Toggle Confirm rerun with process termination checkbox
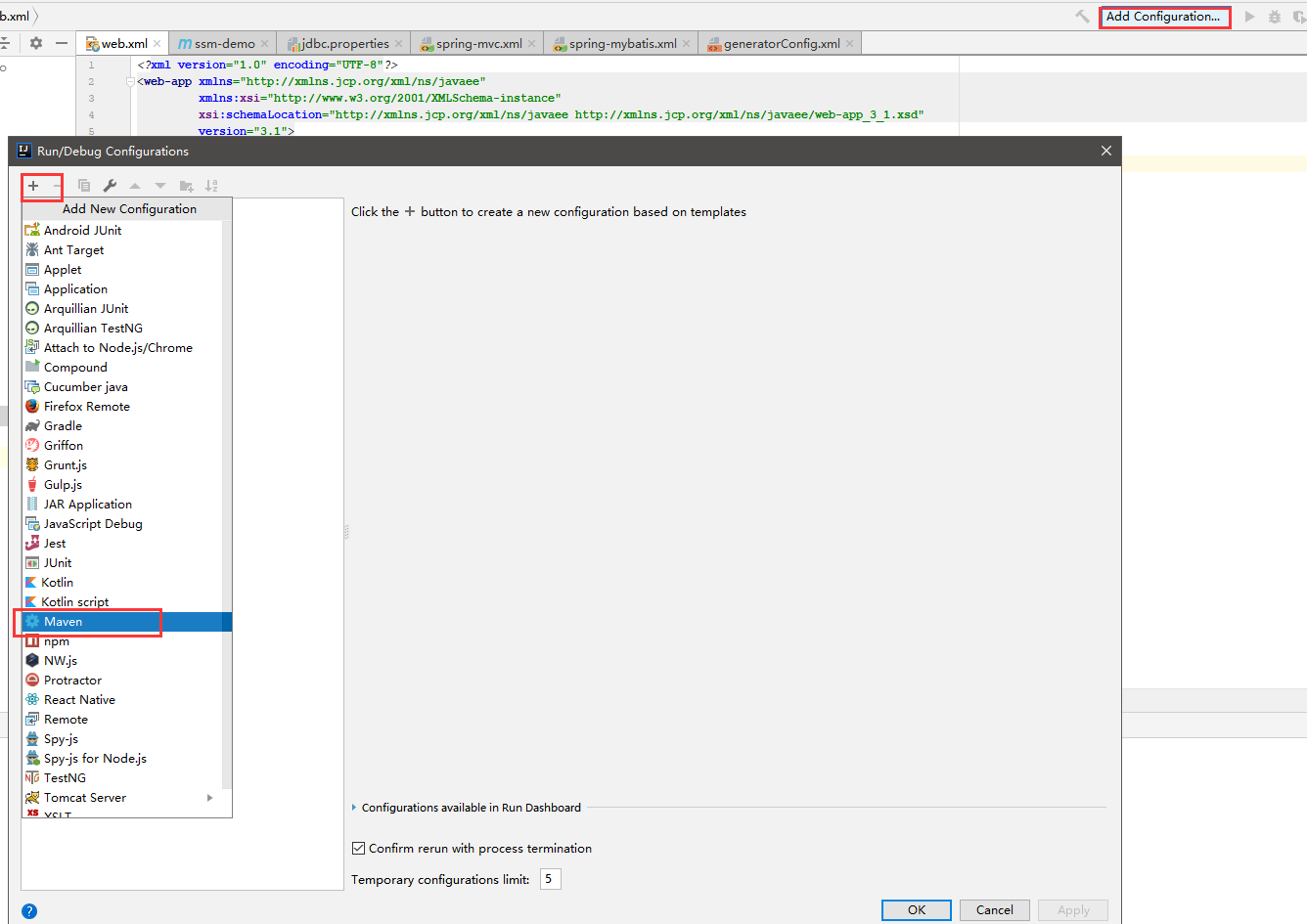The width and height of the screenshot is (1307, 924). click(358, 849)
